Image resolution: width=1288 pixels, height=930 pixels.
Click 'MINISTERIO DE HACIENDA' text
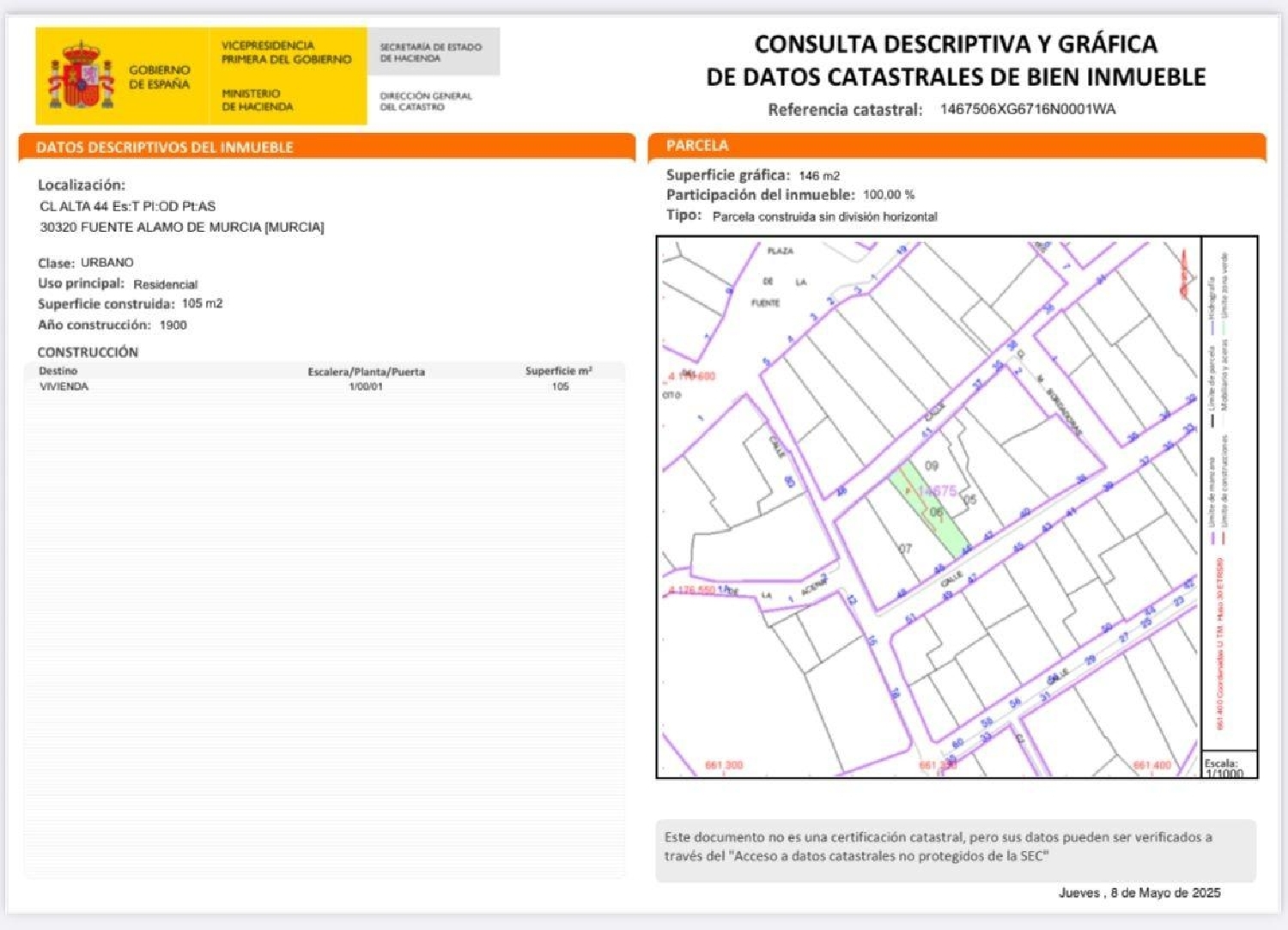tap(257, 100)
